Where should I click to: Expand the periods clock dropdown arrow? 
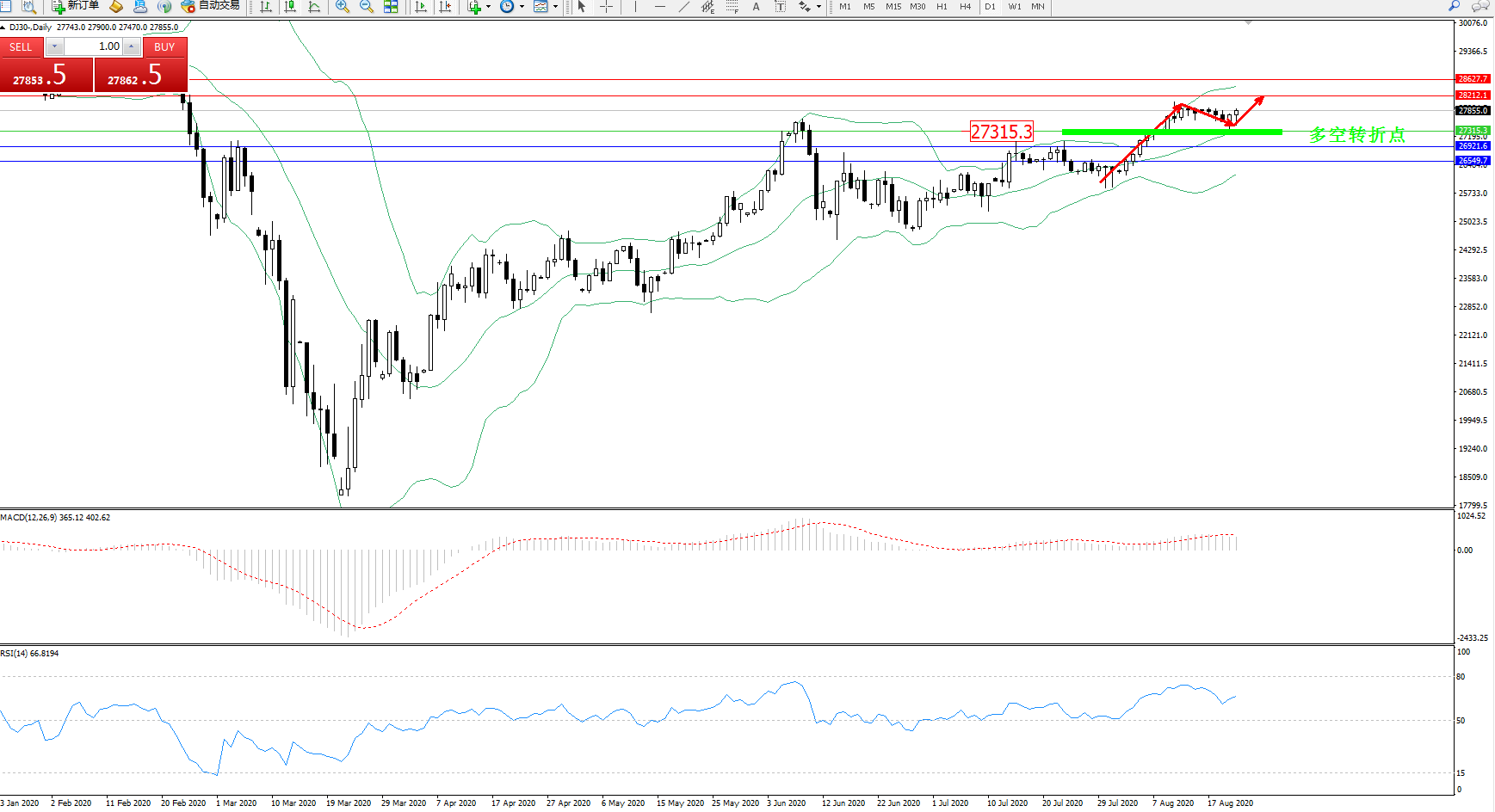point(522,7)
